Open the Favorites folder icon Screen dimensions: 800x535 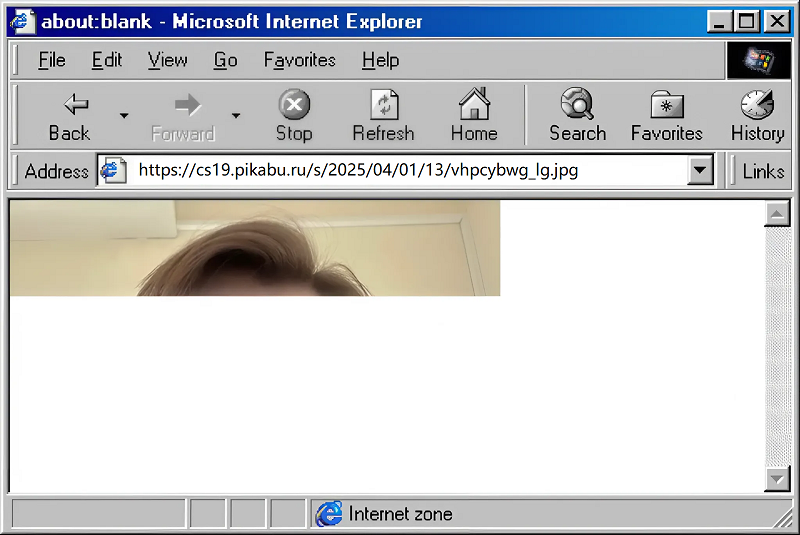[x=666, y=104]
